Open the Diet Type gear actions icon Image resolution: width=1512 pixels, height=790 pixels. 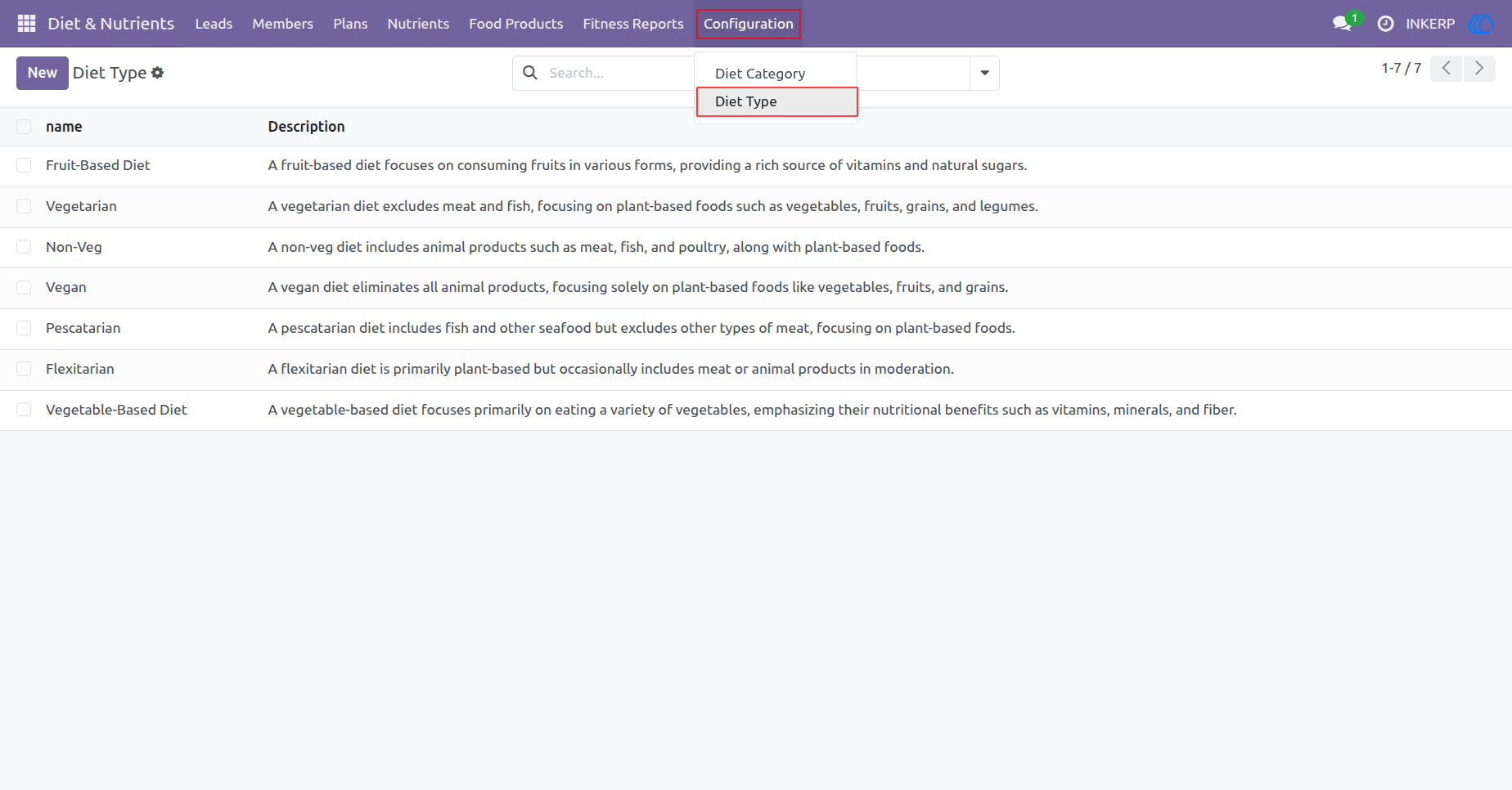(x=158, y=73)
